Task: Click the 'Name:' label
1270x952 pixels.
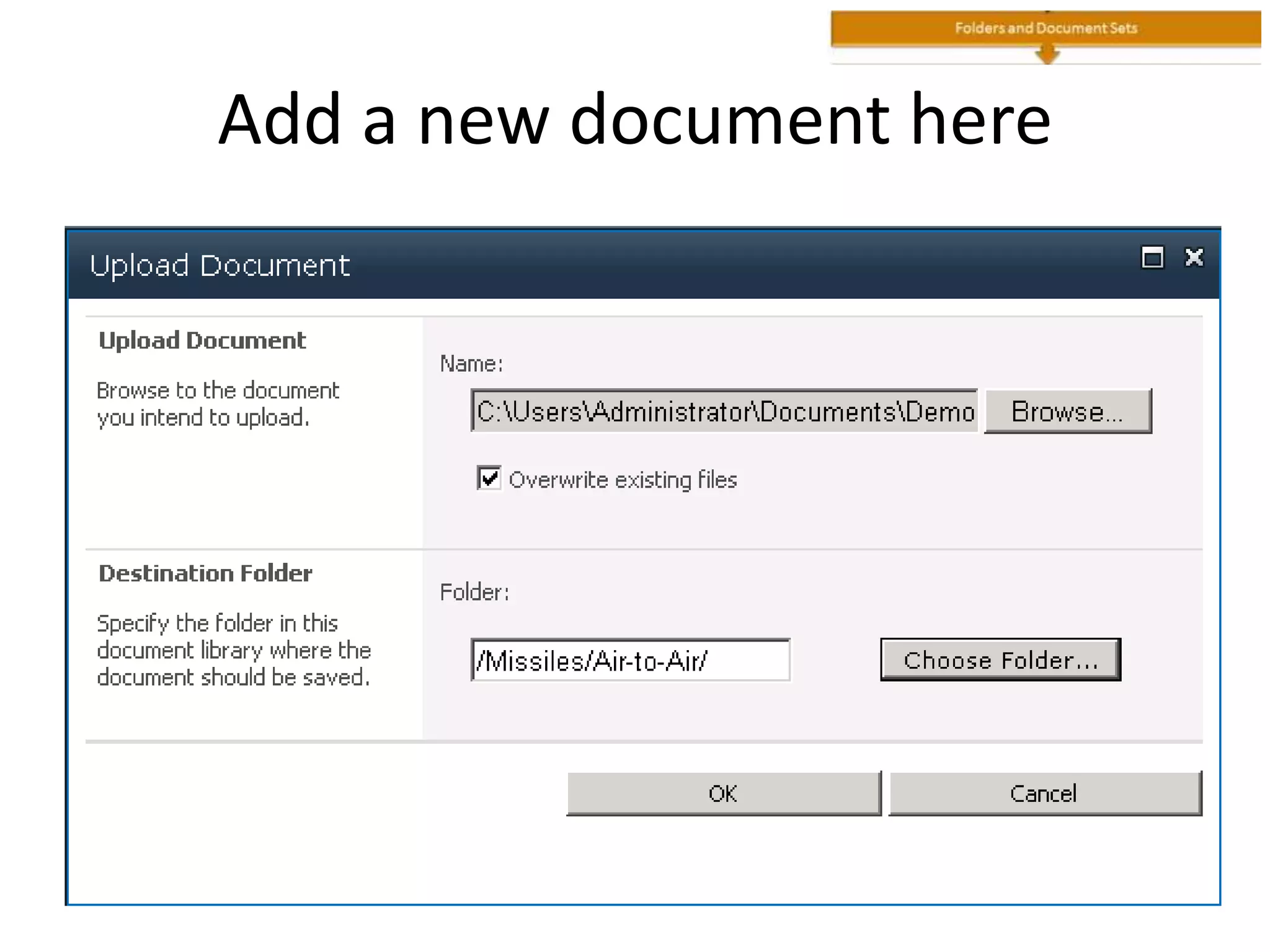Action: coord(471,363)
